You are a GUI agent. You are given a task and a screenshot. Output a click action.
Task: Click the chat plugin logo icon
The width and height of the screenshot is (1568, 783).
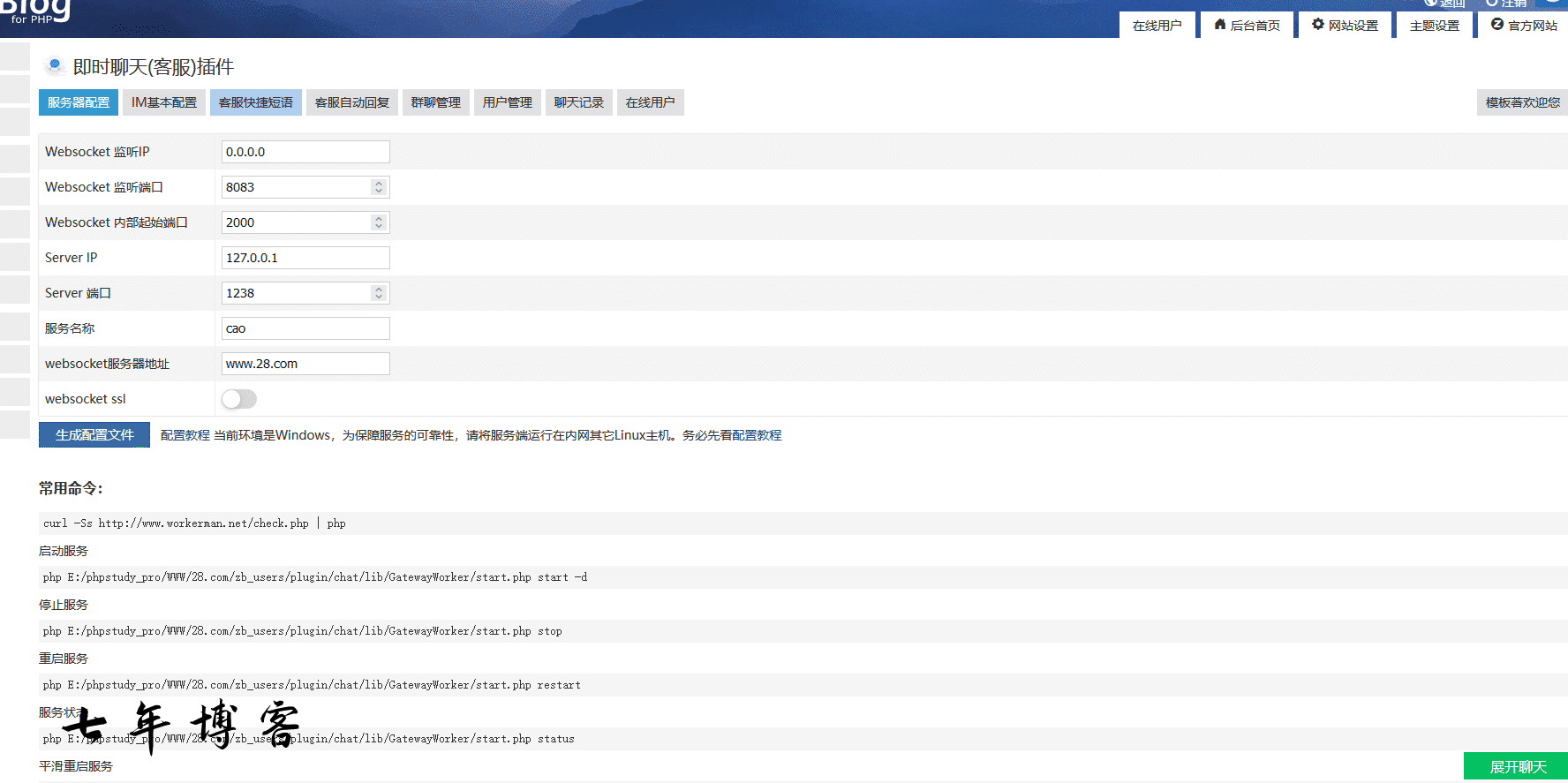pos(55,66)
